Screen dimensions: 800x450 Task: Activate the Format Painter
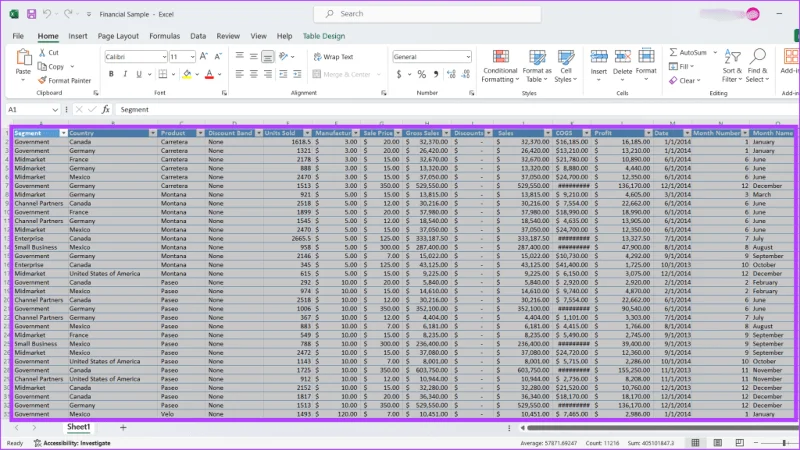(64, 80)
